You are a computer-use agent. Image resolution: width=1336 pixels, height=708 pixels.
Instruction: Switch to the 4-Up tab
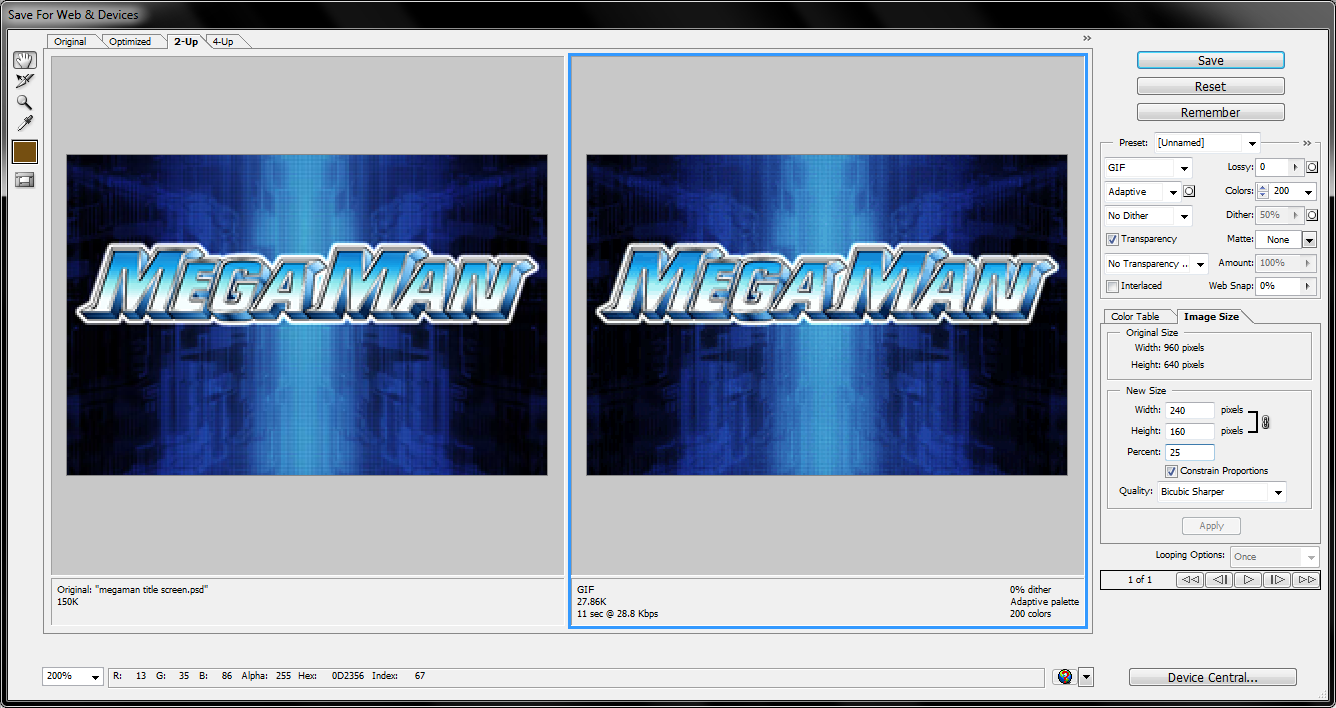tap(223, 42)
